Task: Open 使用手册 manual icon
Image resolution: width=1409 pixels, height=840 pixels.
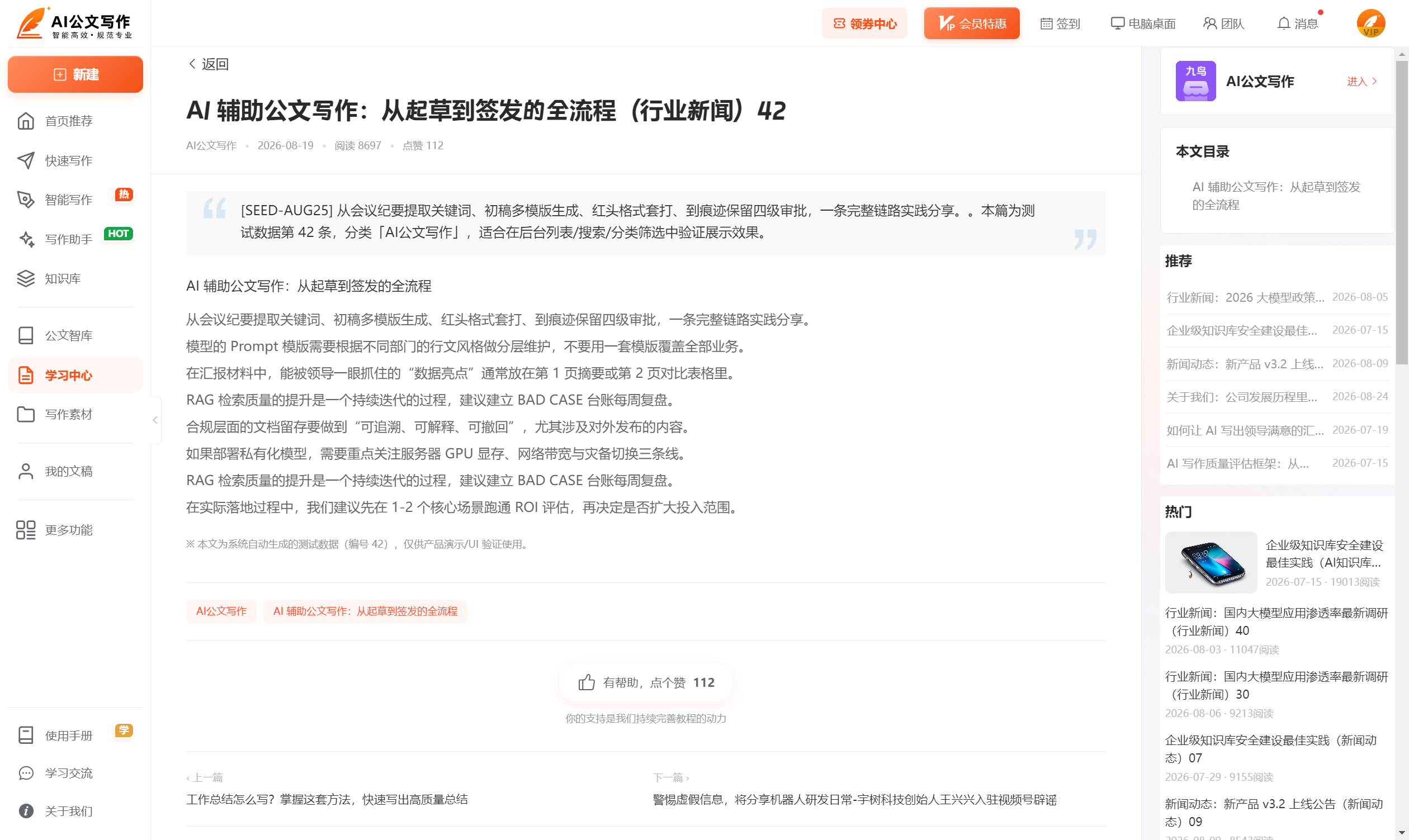Action: 26,735
